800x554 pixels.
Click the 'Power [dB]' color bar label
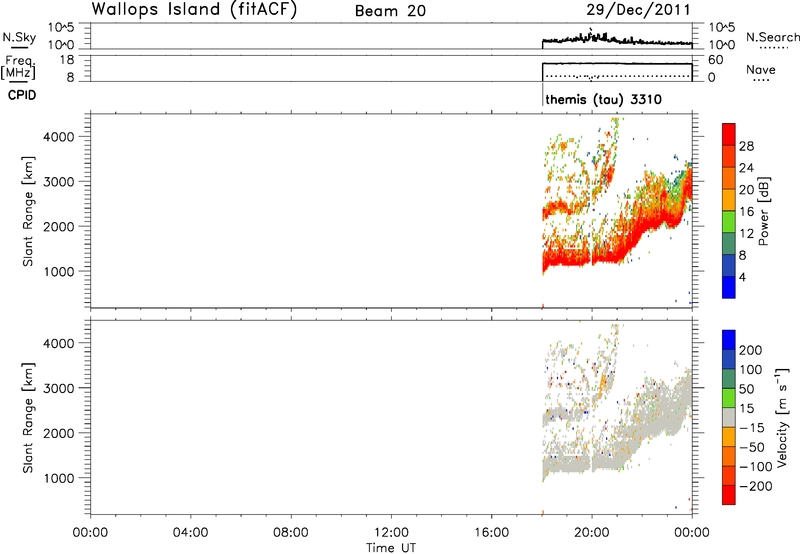click(x=764, y=211)
